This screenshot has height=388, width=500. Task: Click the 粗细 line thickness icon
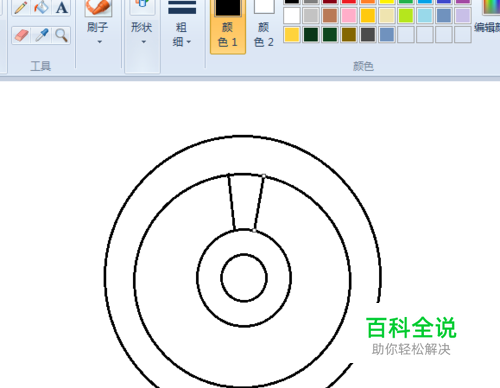[x=182, y=7]
